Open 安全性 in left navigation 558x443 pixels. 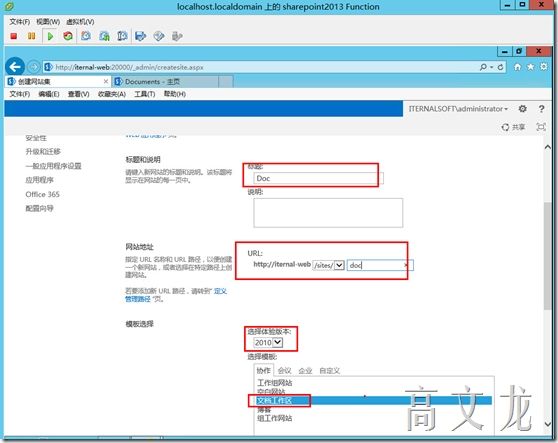36,138
